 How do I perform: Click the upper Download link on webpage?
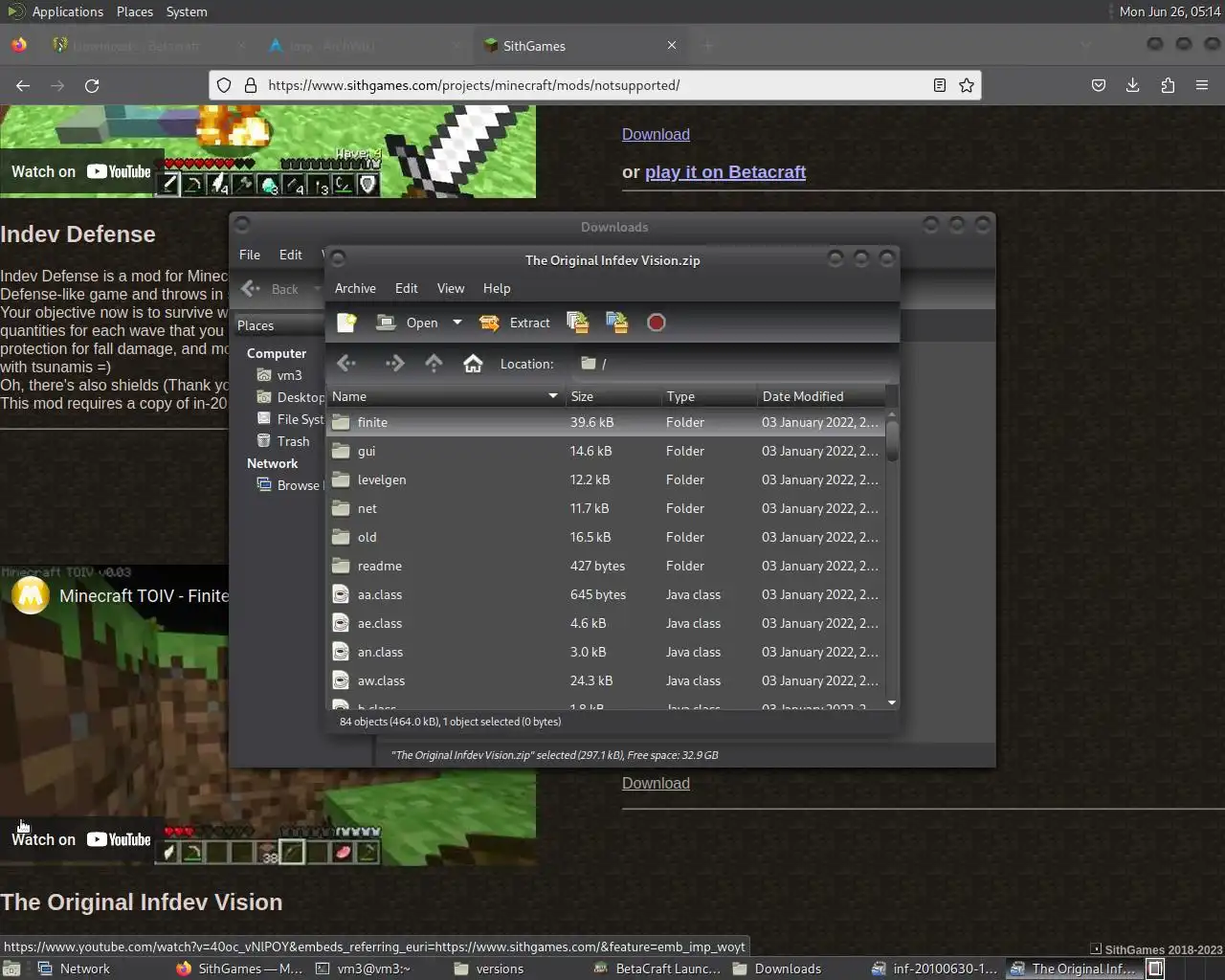656,134
